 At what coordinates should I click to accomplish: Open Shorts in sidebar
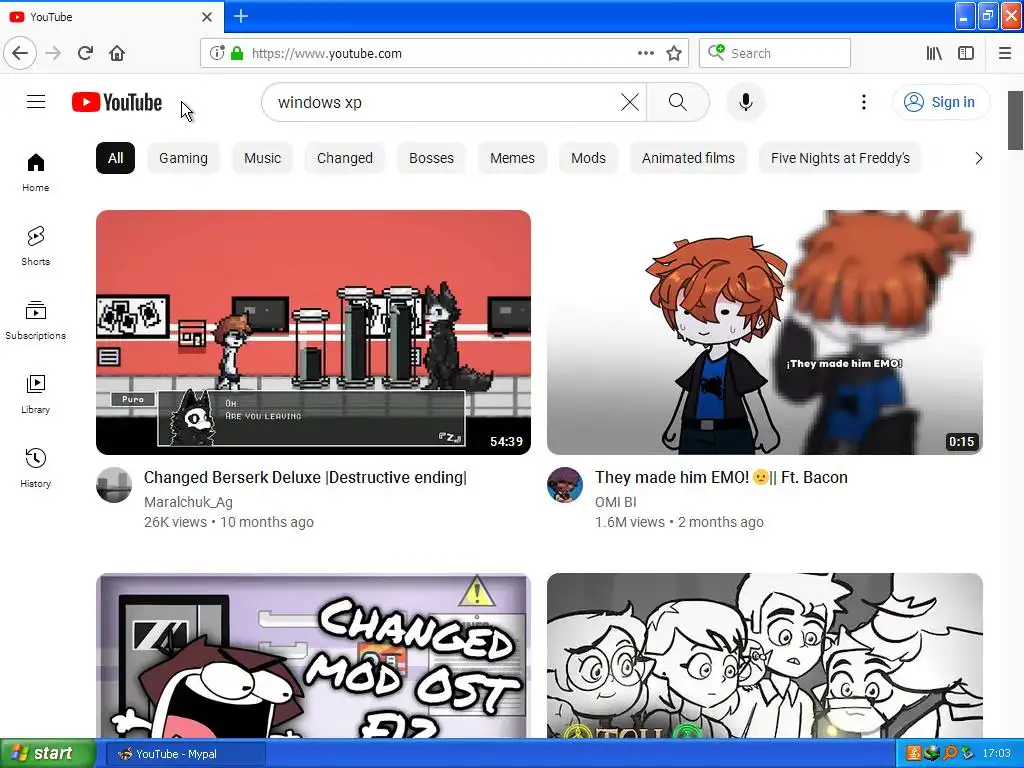[x=36, y=246]
